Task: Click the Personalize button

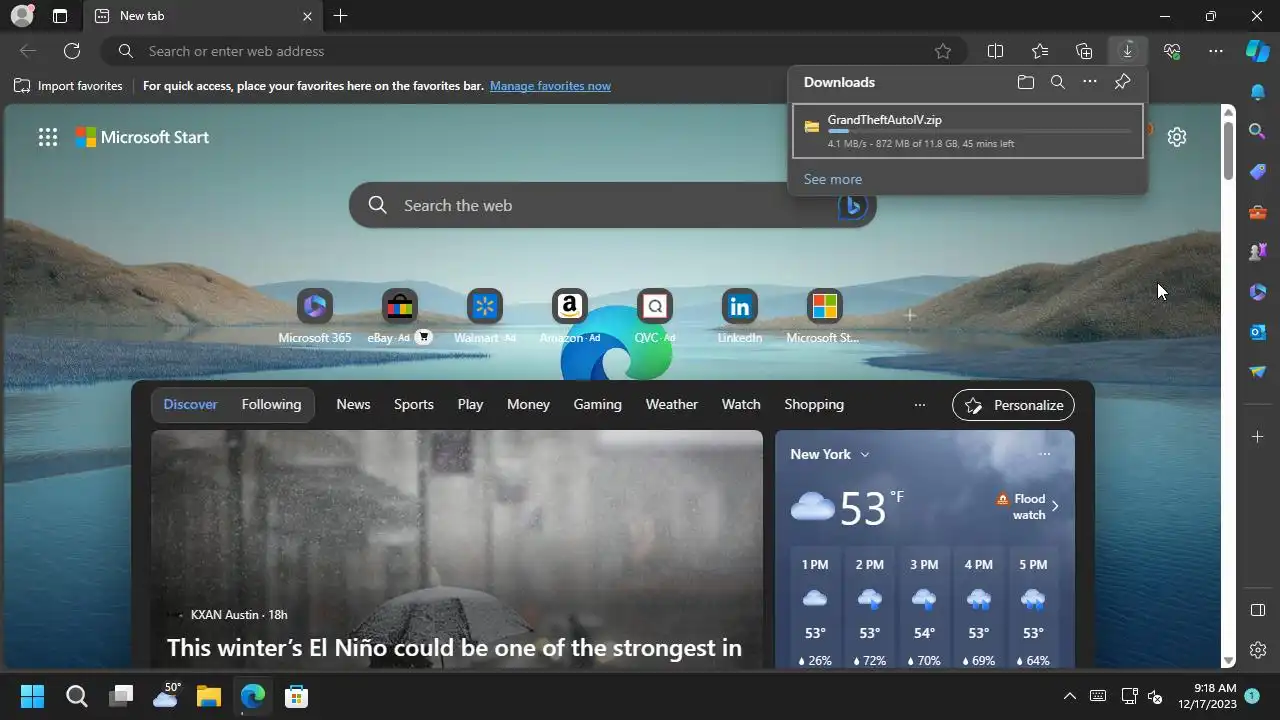Action: 1013,405
